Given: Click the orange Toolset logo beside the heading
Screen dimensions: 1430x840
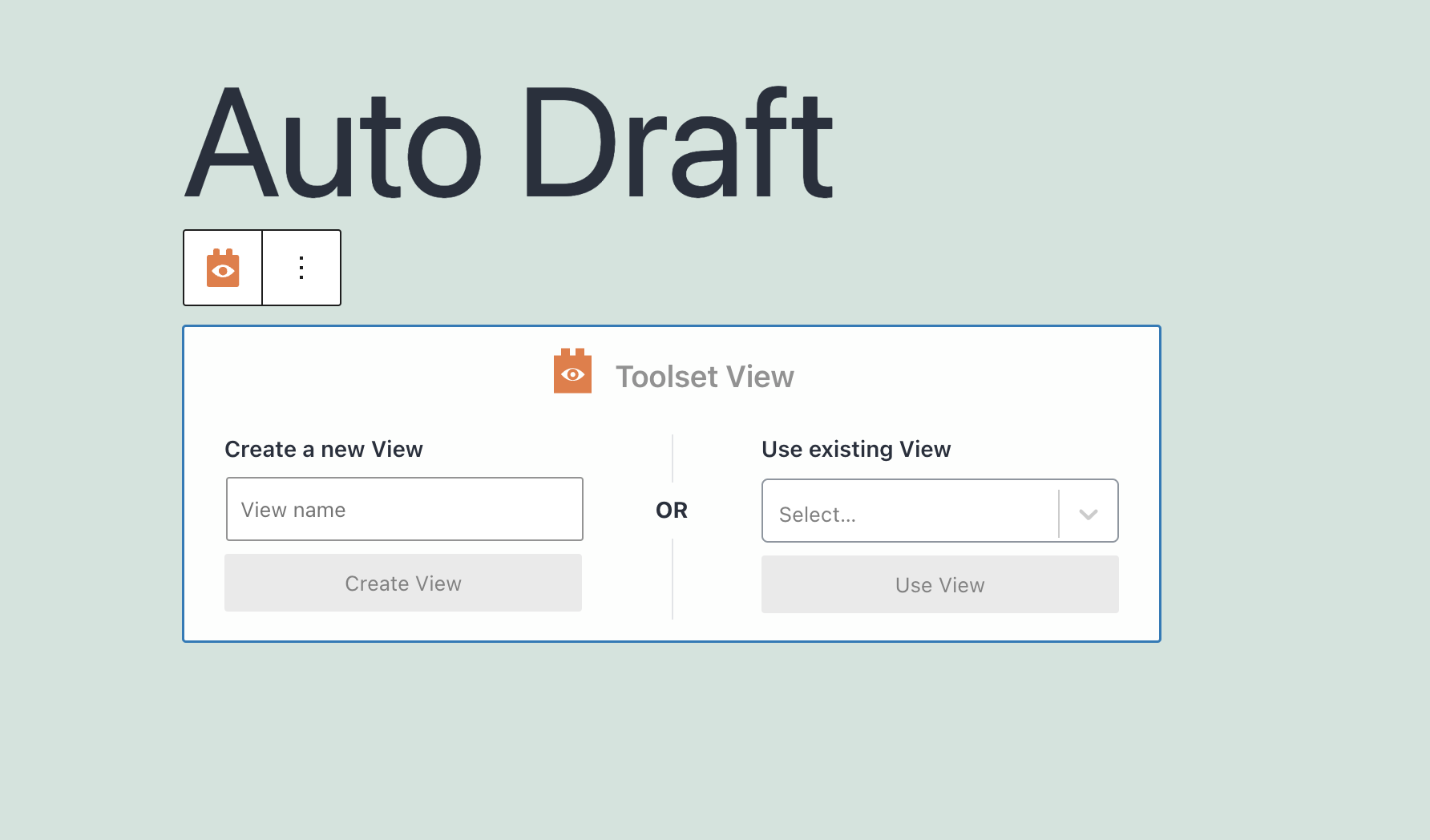Looking at the screenshot, I should [572, 371].
